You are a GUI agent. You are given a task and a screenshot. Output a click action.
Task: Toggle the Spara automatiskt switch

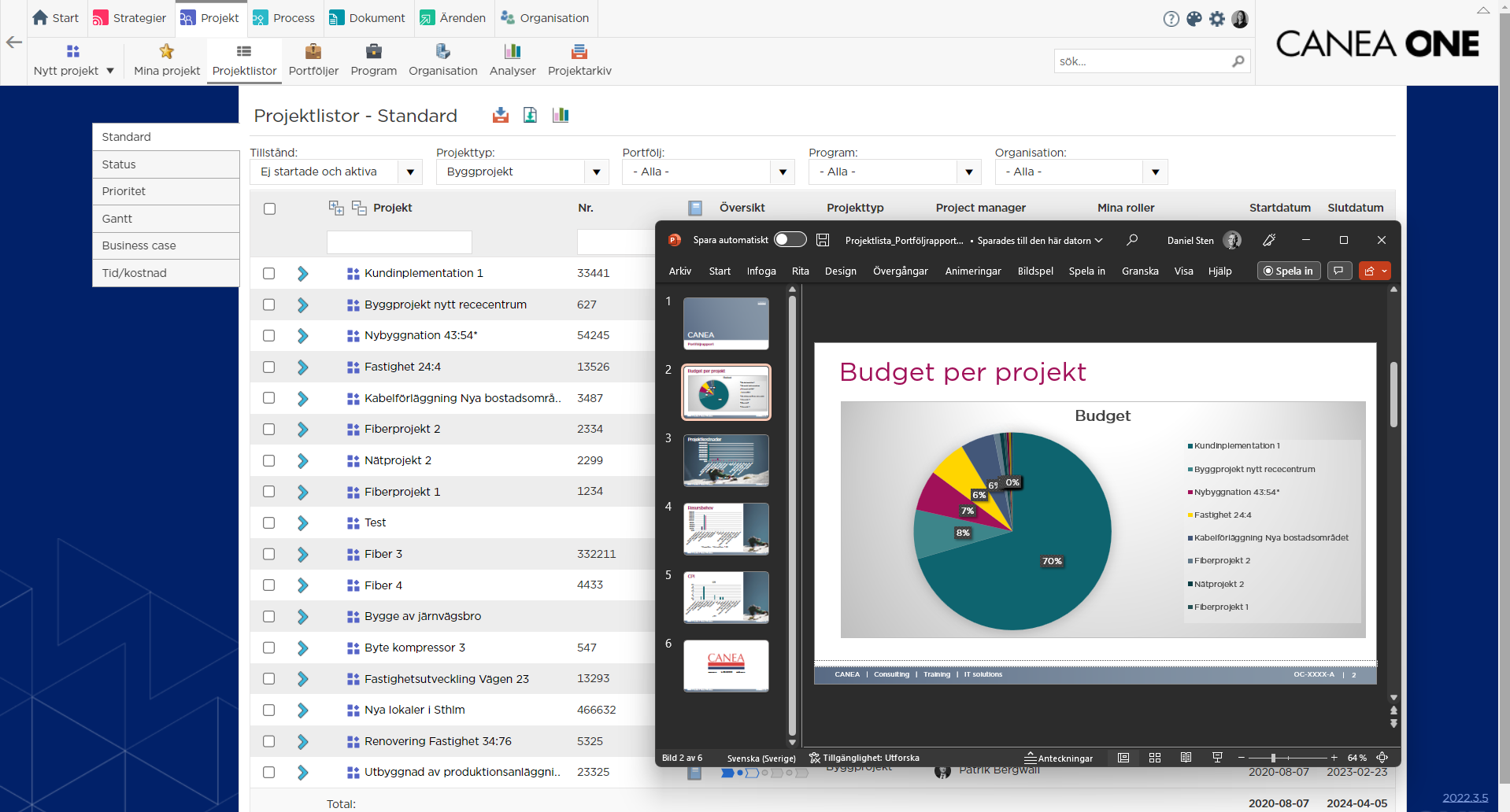pos(790,240)
